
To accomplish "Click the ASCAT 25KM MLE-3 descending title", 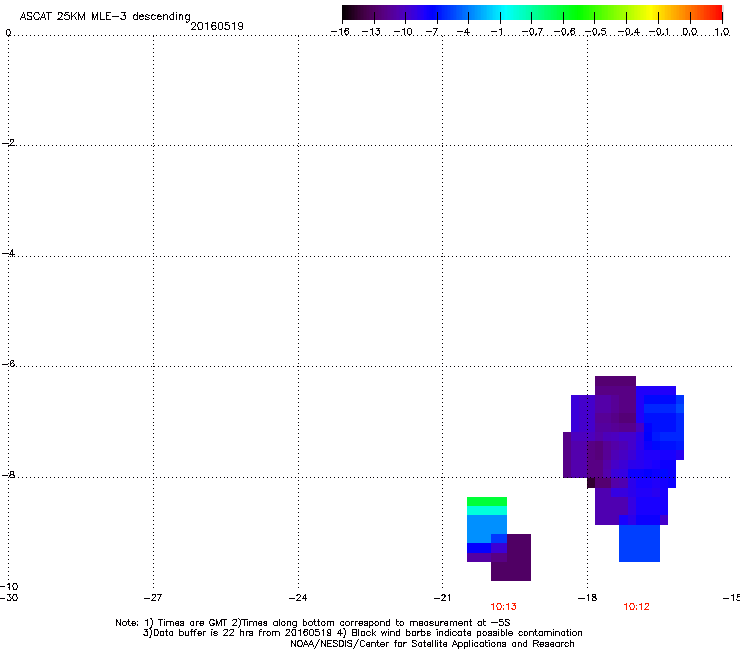I will click(x=105, y=16).
